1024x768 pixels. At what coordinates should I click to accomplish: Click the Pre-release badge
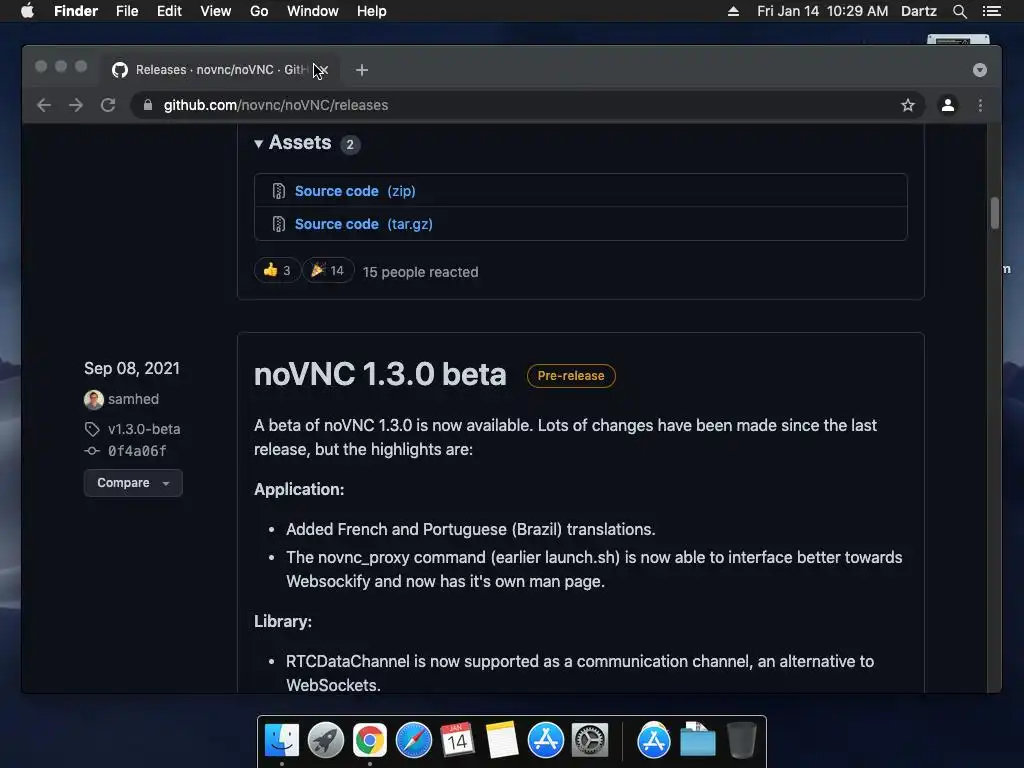[x=571, y=376]
